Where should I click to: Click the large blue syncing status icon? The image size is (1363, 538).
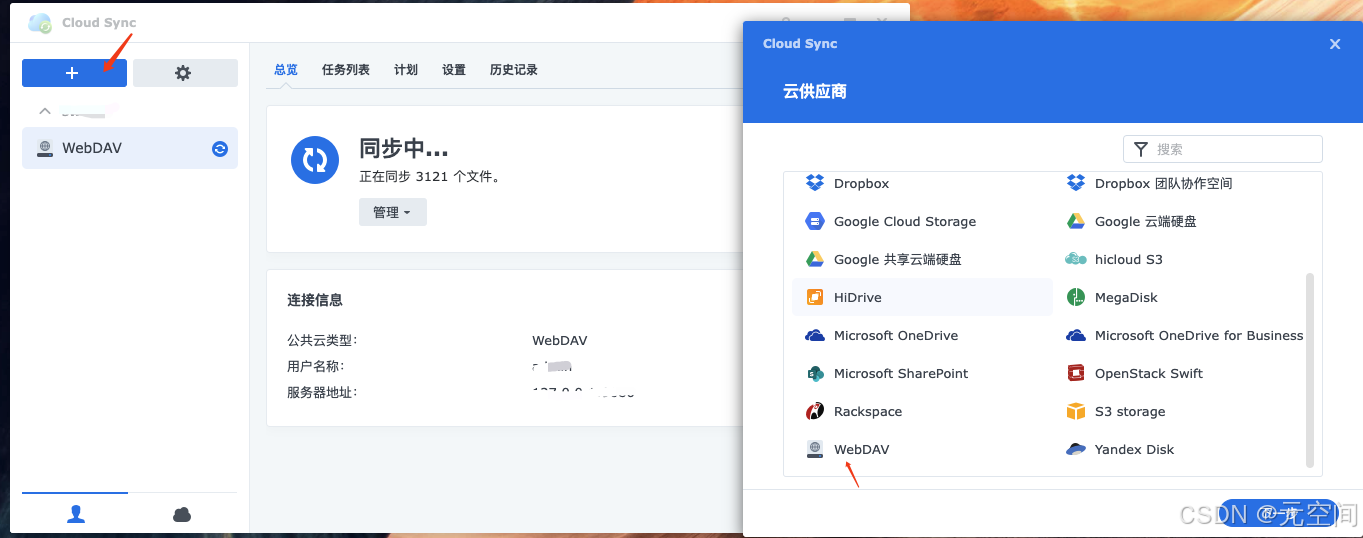pos(315,160)
